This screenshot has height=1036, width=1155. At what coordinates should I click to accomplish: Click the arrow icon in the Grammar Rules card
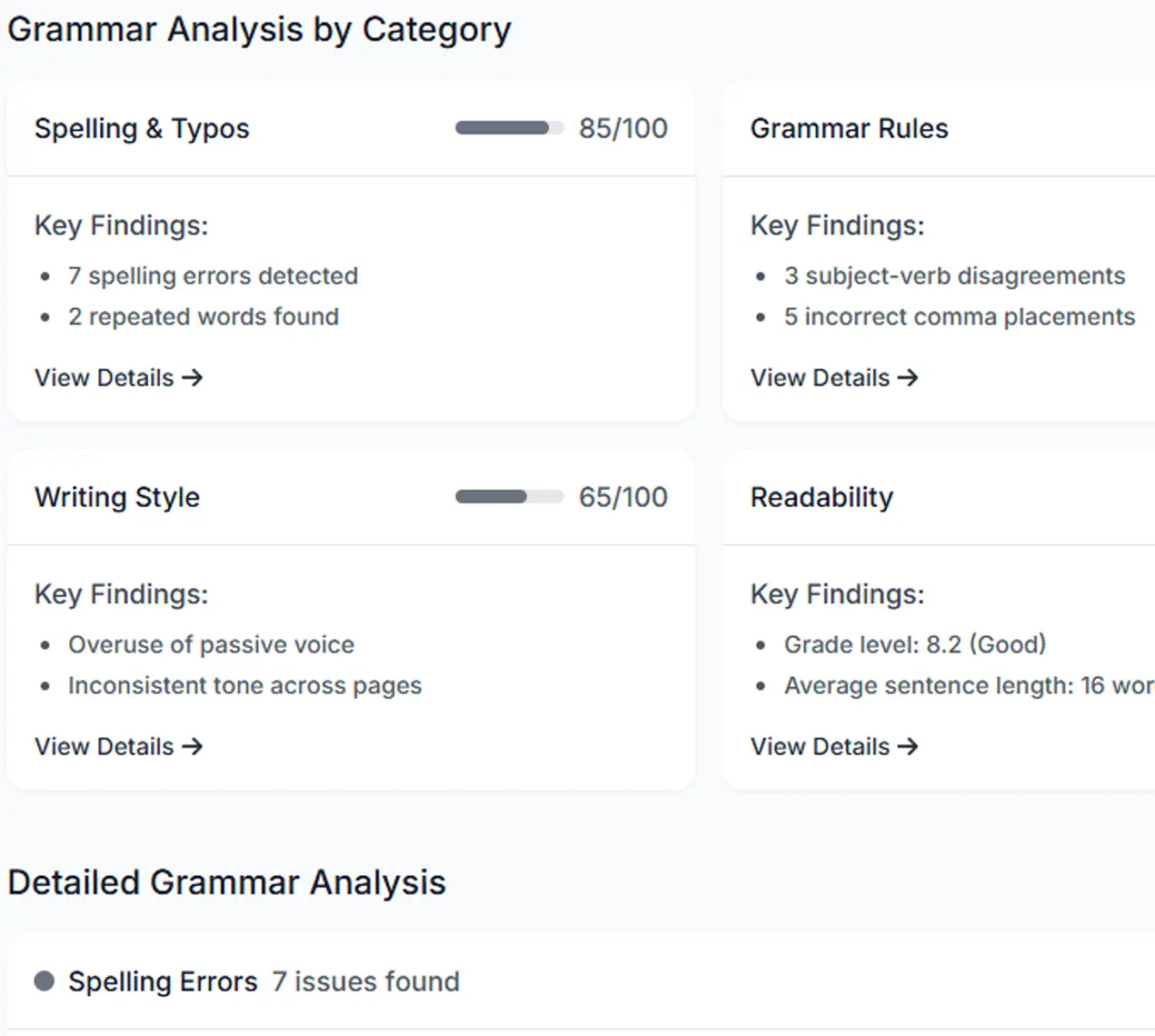910,377
